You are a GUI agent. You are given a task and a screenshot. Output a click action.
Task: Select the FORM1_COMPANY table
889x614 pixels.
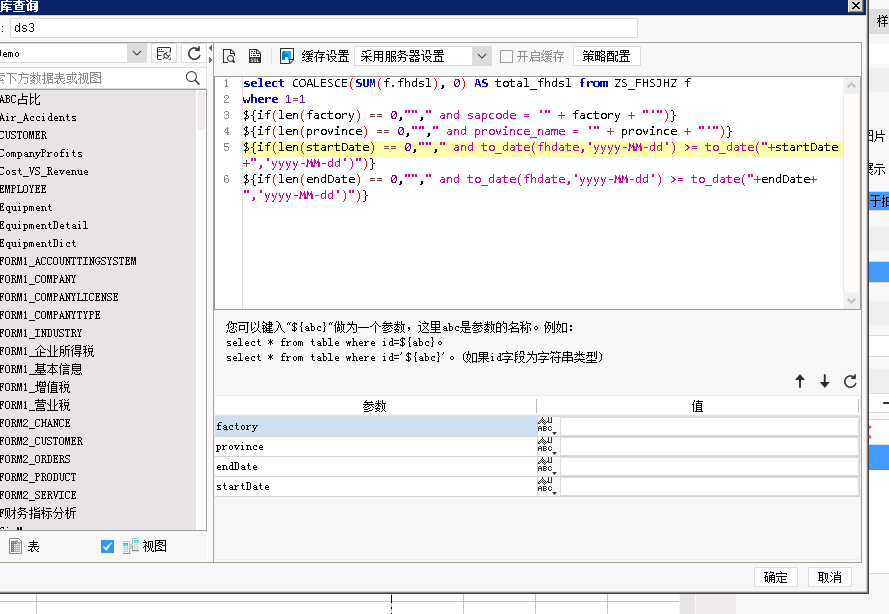[38, 279]
